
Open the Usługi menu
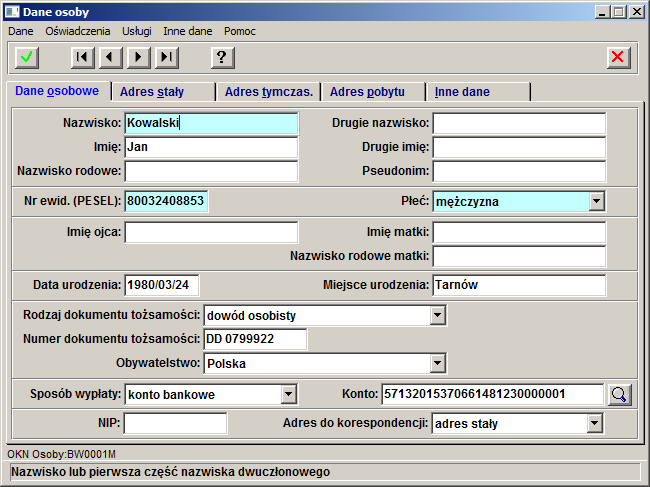(x=137, y=31)
